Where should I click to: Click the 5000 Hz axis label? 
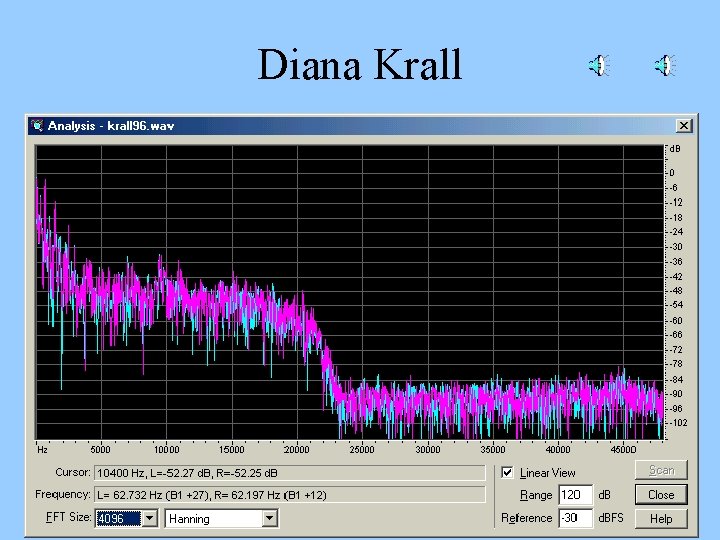pyautogui.click(x=100, y=450)
